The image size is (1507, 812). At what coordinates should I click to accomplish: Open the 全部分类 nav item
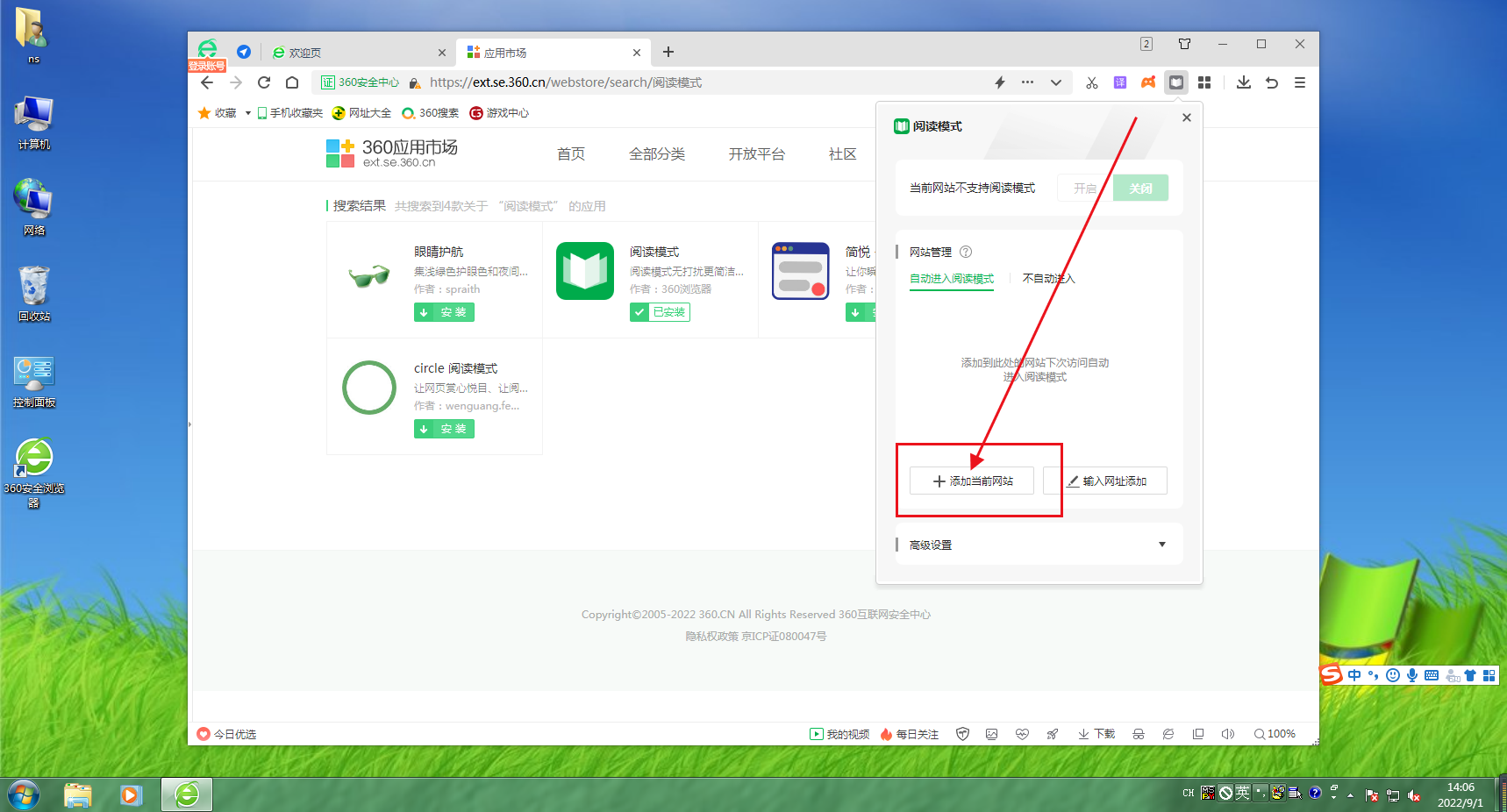point(657,154)
